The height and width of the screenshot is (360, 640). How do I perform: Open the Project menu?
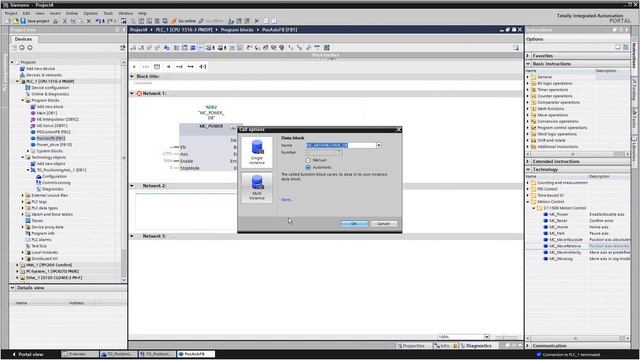point(11,13)
